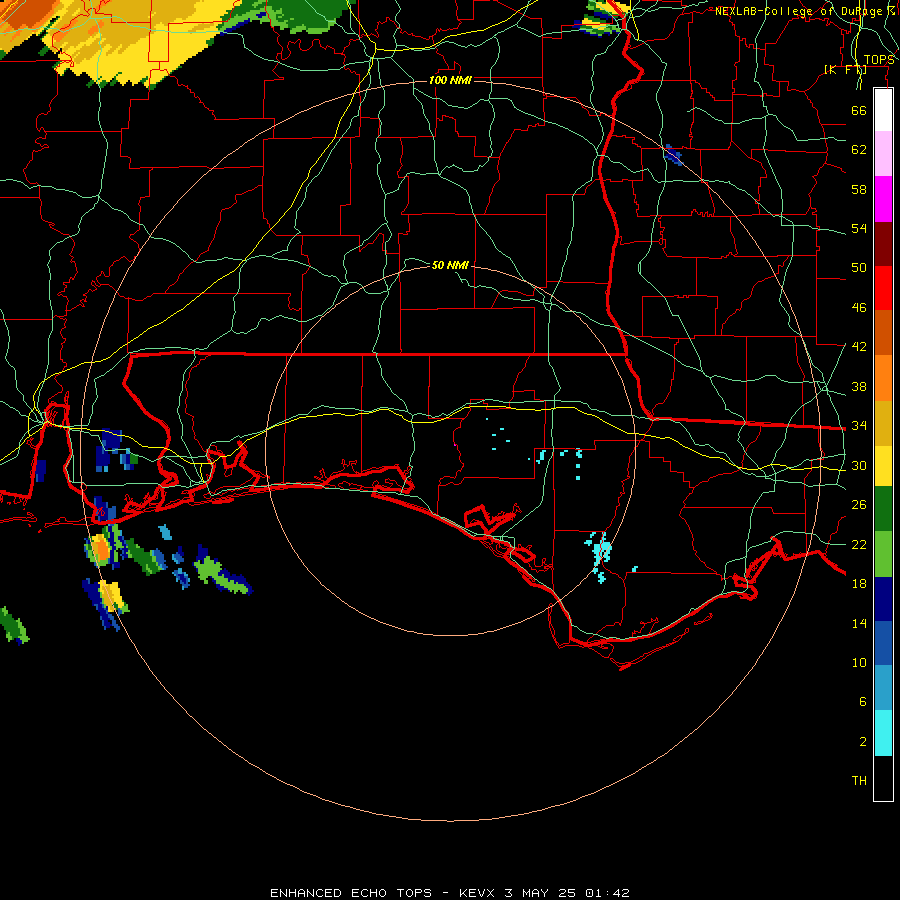Click the '38' legend value label
Viewport: 900px width, 900px height.
pos(859,386)
